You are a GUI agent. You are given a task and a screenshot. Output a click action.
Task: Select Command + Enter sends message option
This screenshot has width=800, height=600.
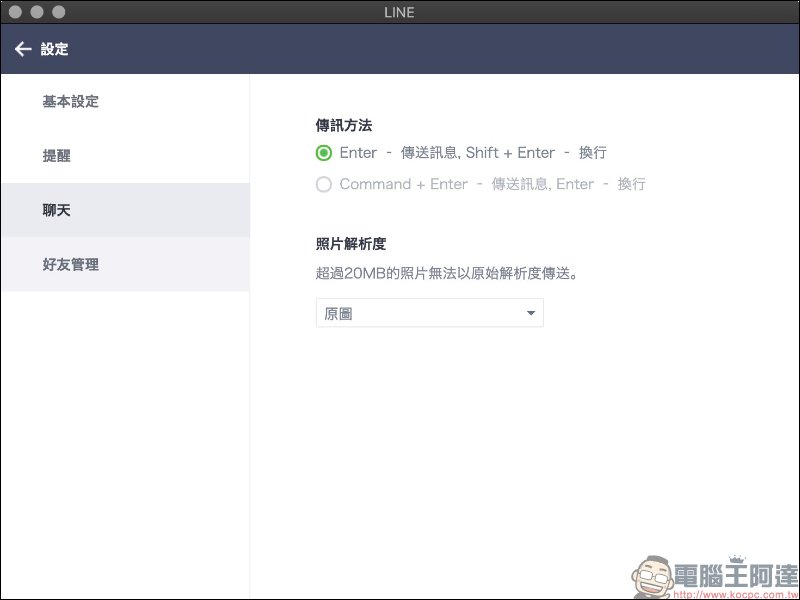323,184
